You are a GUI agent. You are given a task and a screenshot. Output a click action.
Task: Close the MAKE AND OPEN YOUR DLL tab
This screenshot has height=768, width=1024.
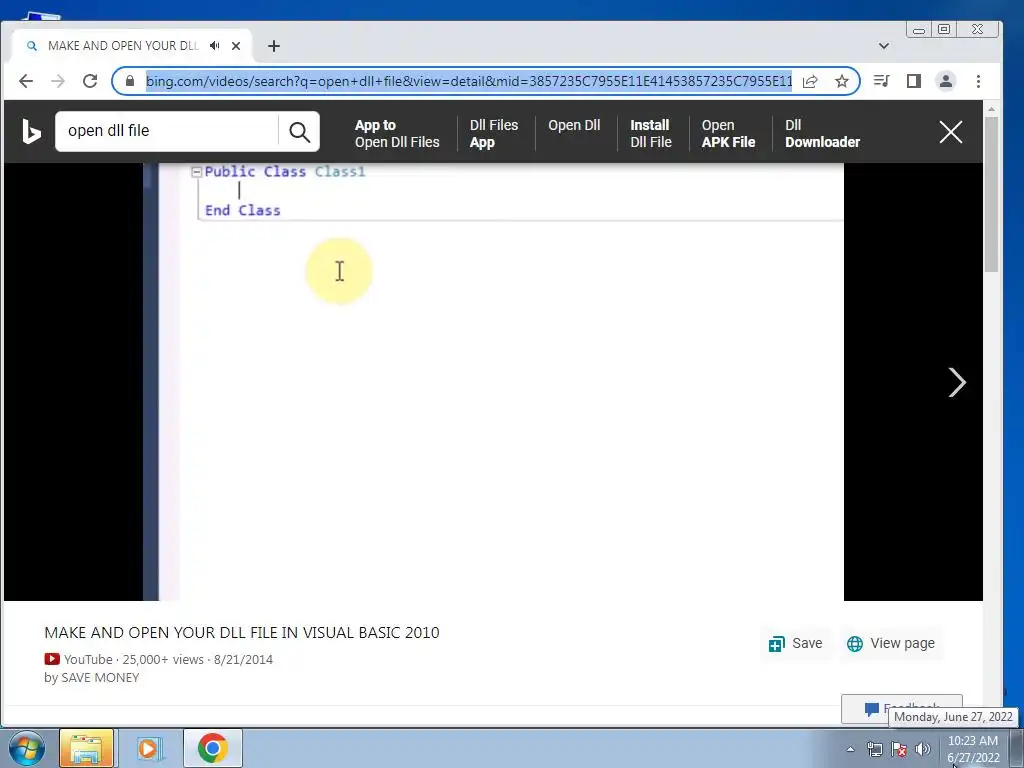(236, 46)
